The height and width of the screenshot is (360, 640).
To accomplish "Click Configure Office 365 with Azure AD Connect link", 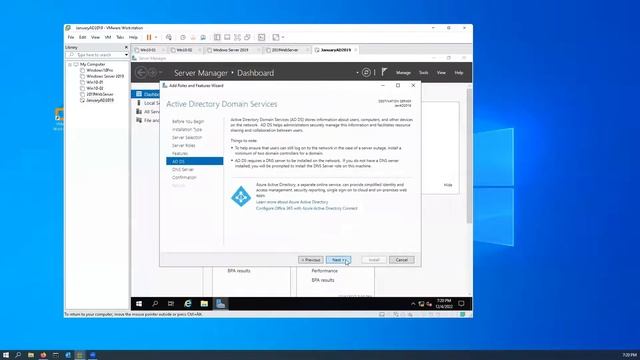I will click(x=307, y=208).
